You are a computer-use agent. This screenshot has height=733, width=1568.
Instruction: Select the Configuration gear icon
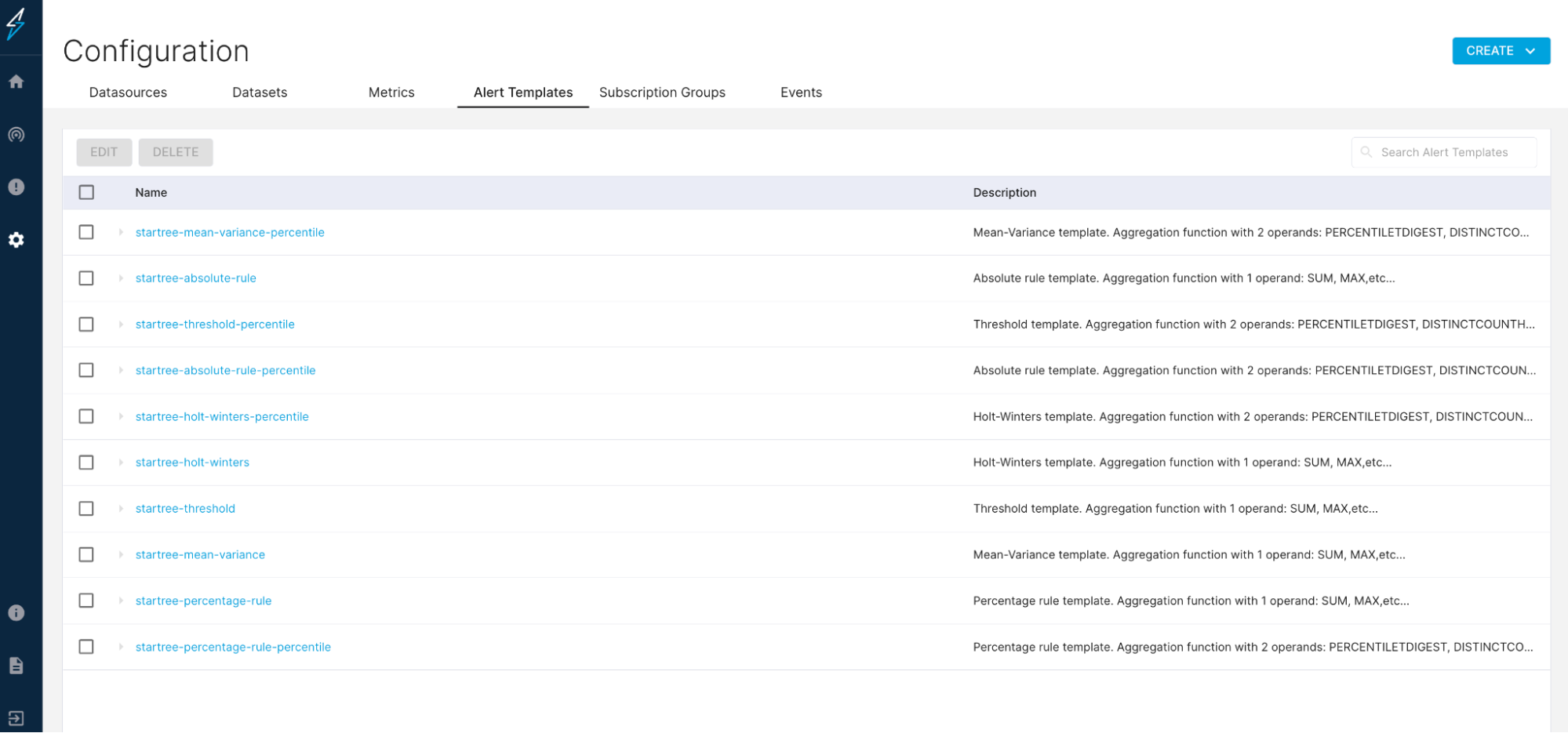[x=16, y=240]
